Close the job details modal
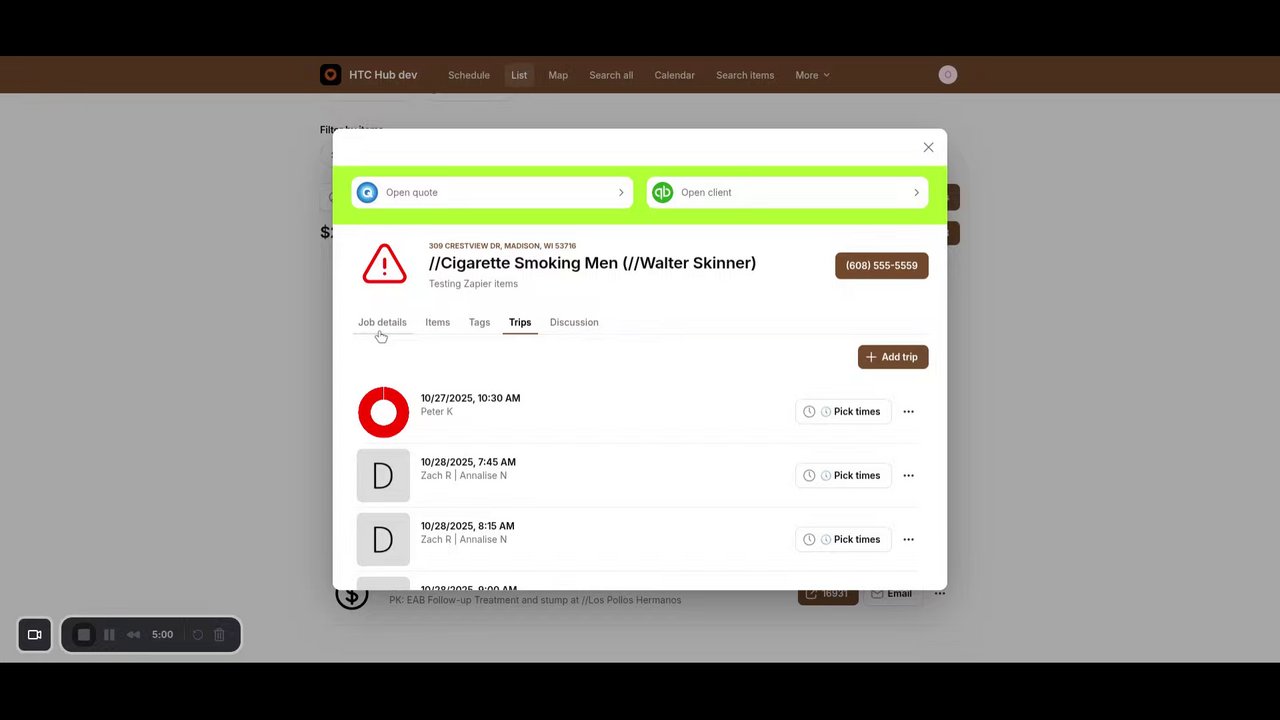Screen dimensions: 1280x720 pyautogui.click(x=928, y=147)
